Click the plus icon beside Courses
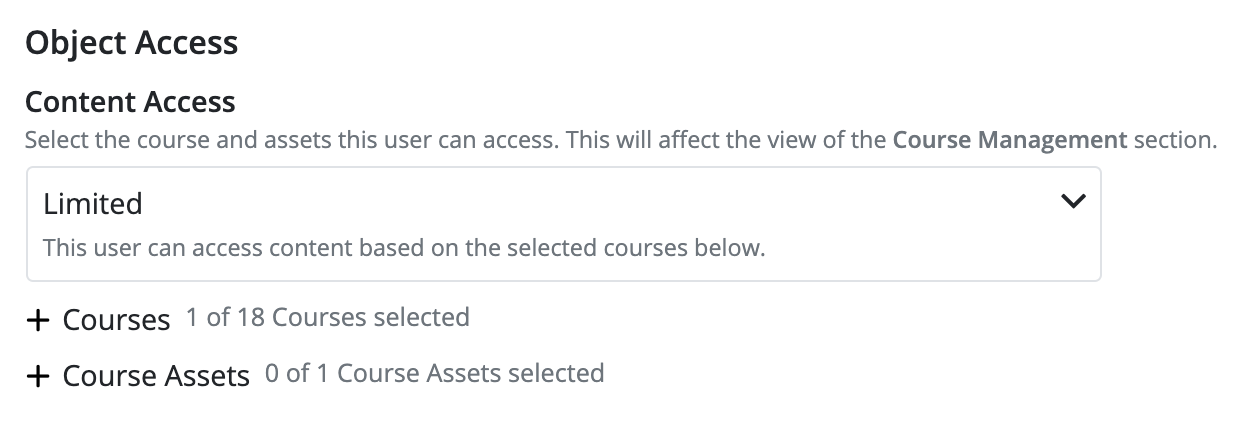 click(x=38, y=320)
